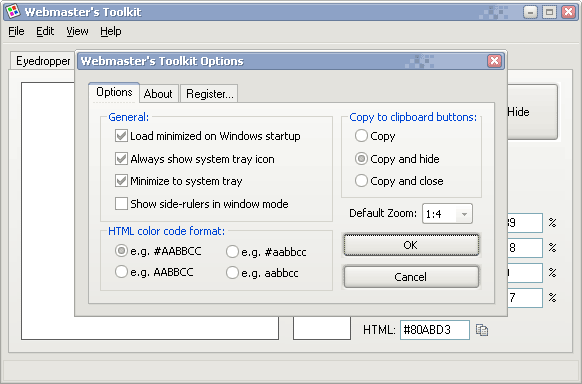Choose lowercase aabbcc format without hash
Viewport: 582px width, 384px height.
coord(232,273)
